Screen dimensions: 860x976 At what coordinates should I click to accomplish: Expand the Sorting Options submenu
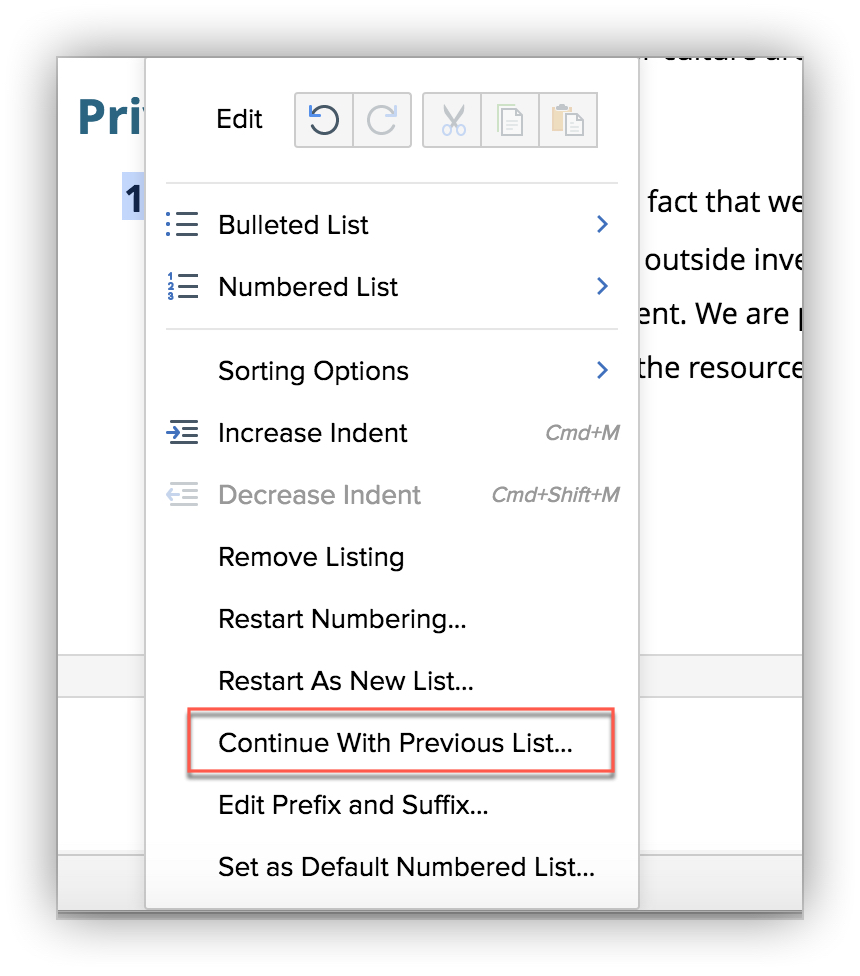tap(601, 370)
